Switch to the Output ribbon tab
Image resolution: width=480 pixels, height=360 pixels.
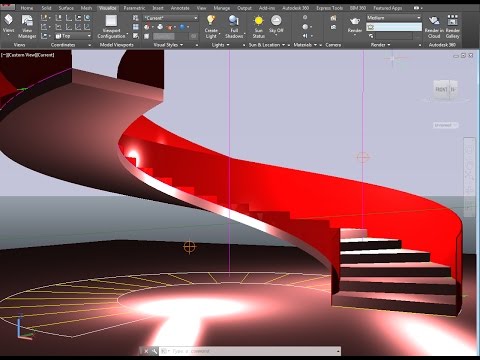[x=244, y=8]
